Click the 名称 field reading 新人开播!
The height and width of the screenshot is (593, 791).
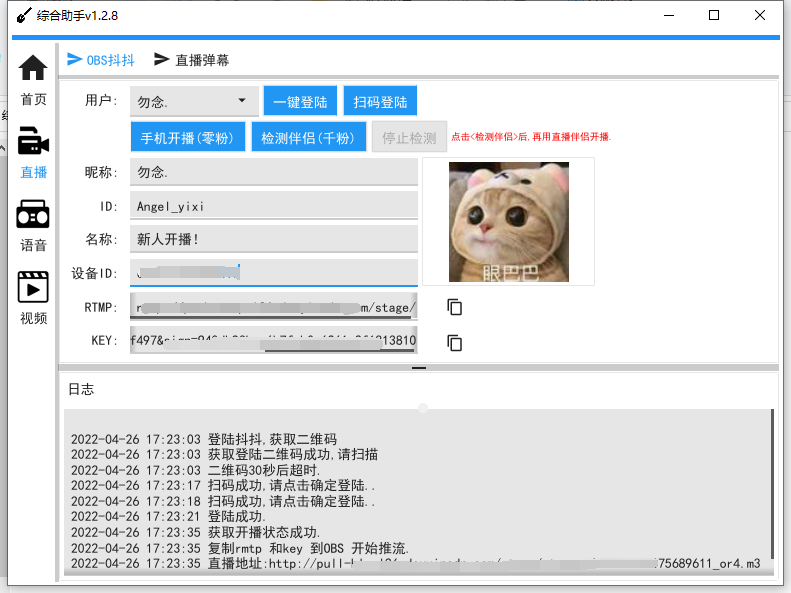coord(274,239)
